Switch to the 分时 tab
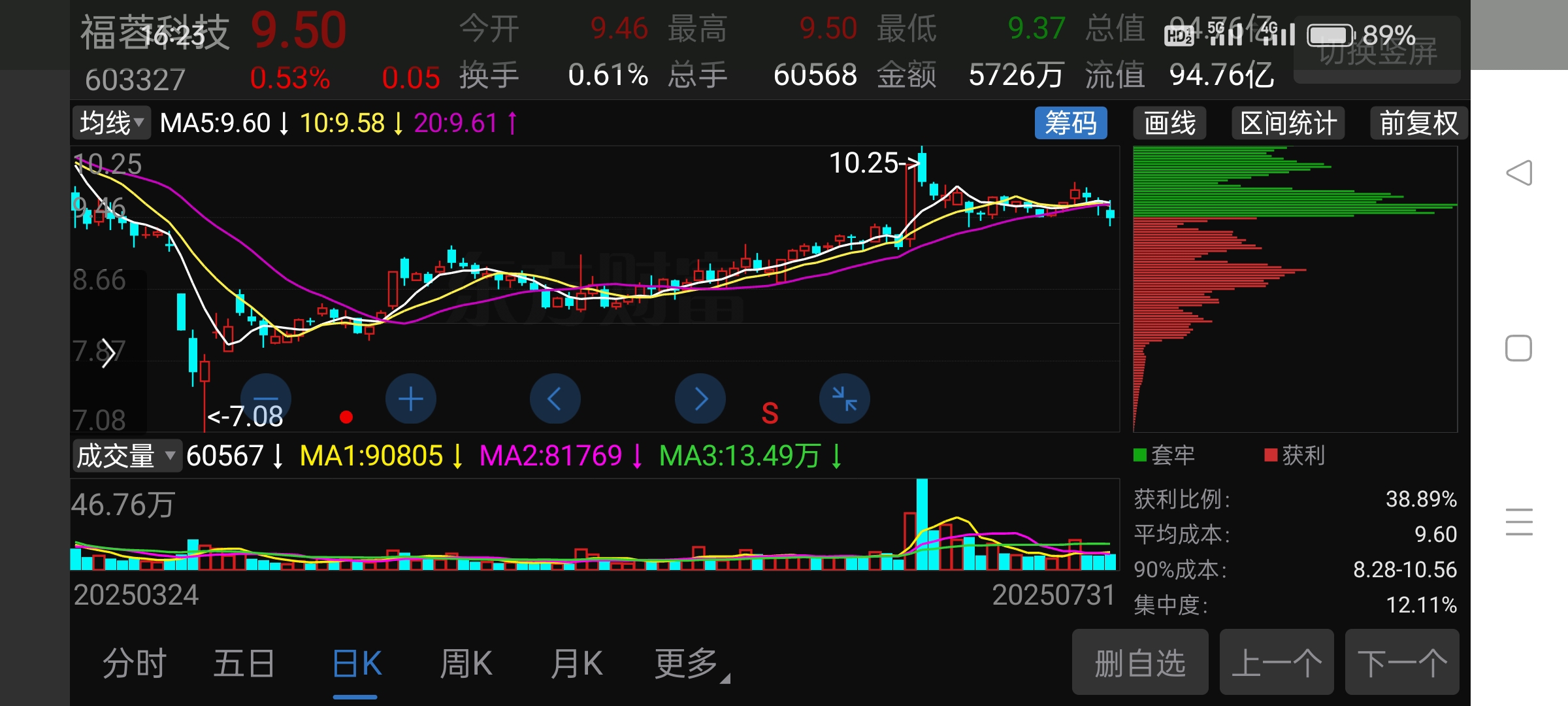This screenshot has width=1568, height=706. point(135,664)
